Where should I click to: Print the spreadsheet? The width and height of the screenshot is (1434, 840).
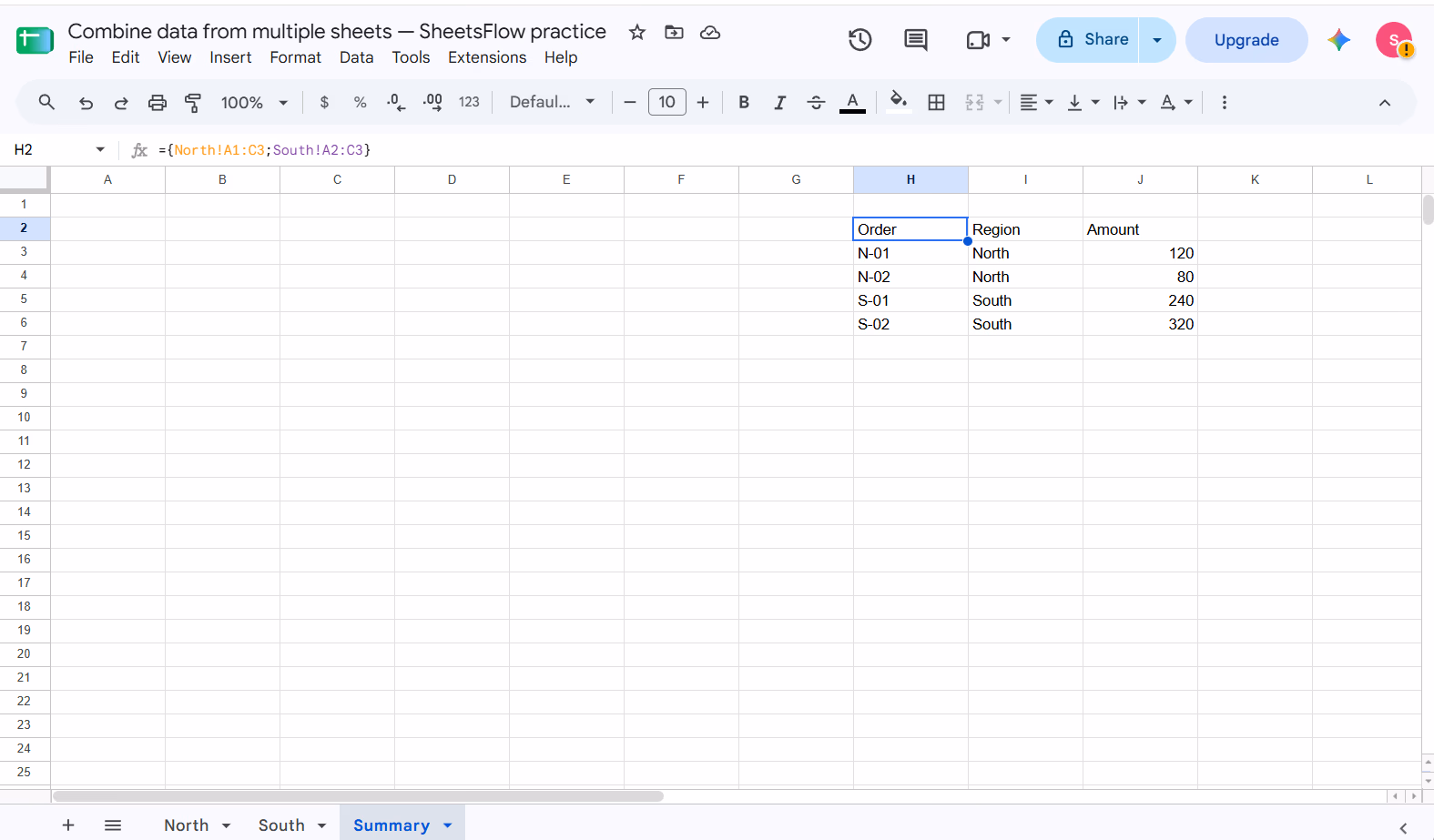(x=158, y=103)
